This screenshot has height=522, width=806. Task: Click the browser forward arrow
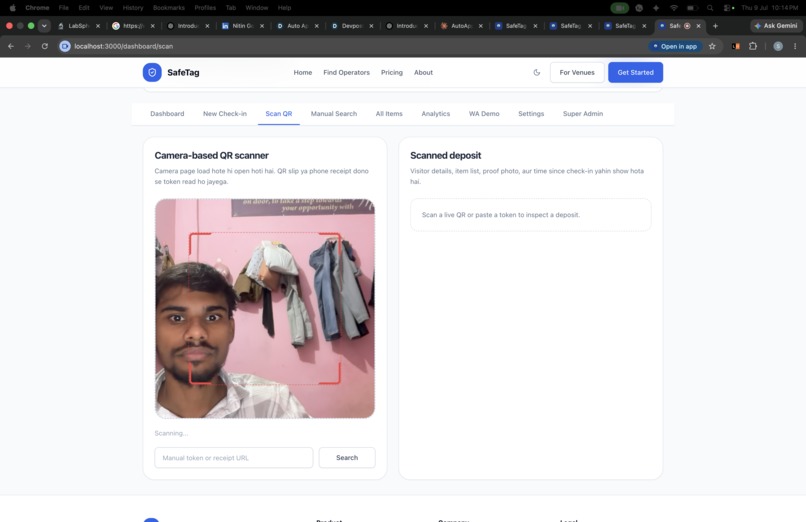click(x=28, y=46)
